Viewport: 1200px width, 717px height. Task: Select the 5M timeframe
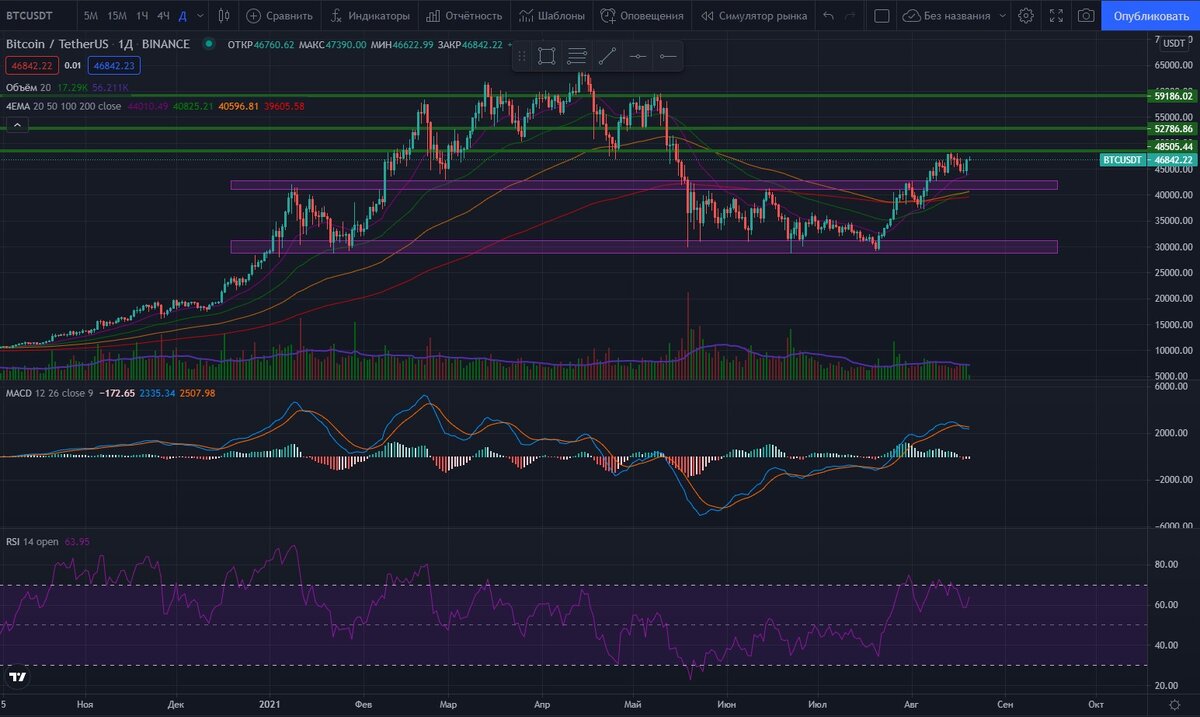(91, 16)
